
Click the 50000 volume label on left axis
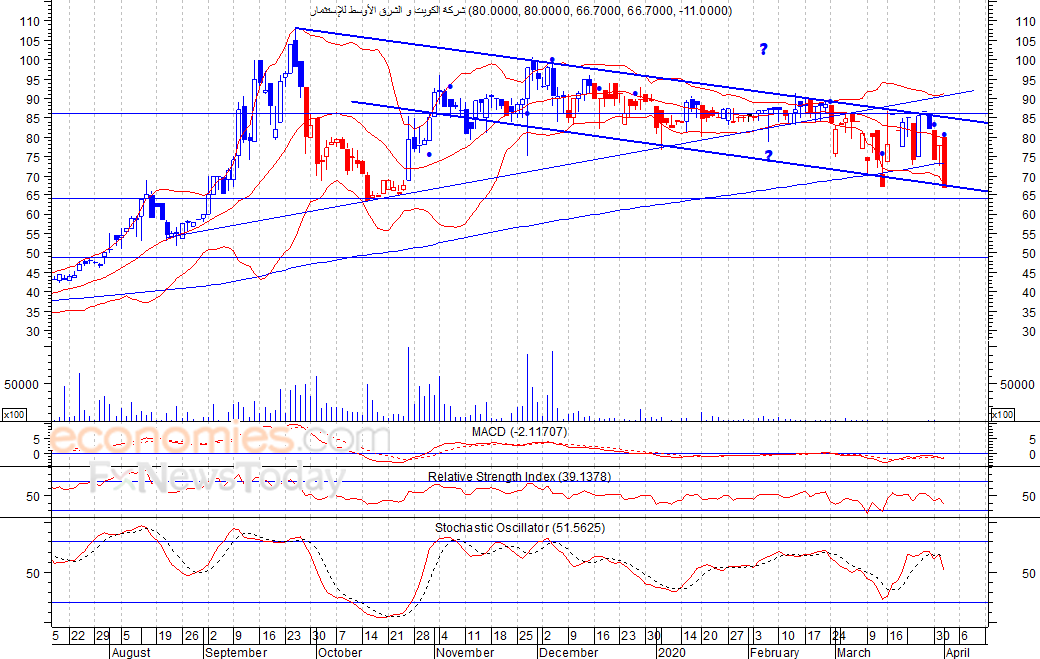[22, 385]
